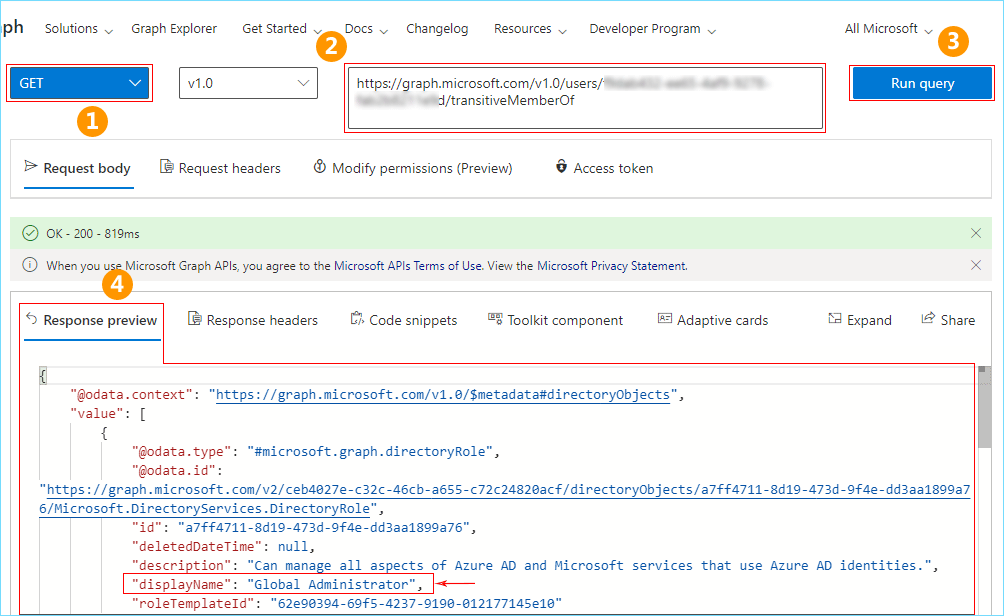Open the GET HTTP method dropdown

pyautogui.click(x=81, y=83)
